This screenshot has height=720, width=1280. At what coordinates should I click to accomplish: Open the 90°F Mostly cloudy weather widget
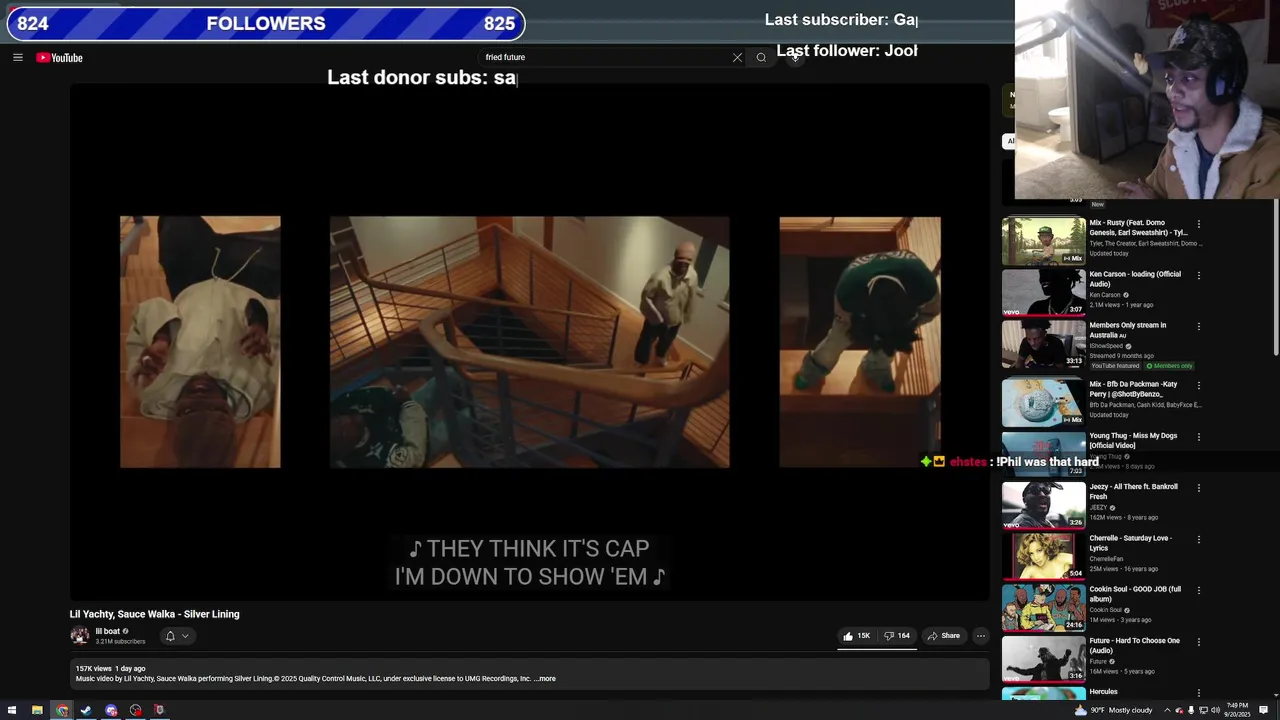tap(1113, 710)
